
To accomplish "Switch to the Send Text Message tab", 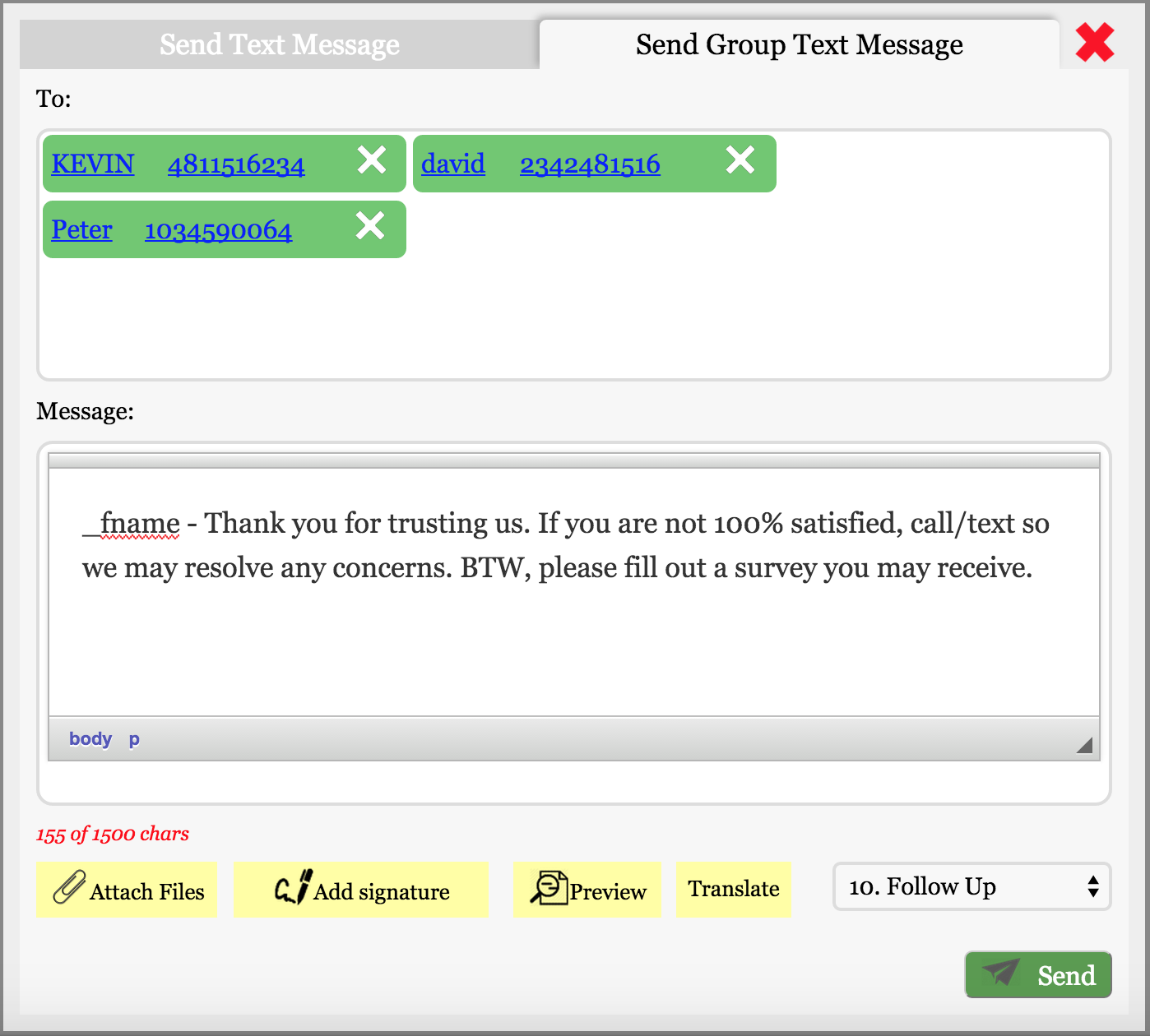I will click(x=280, y=44).
